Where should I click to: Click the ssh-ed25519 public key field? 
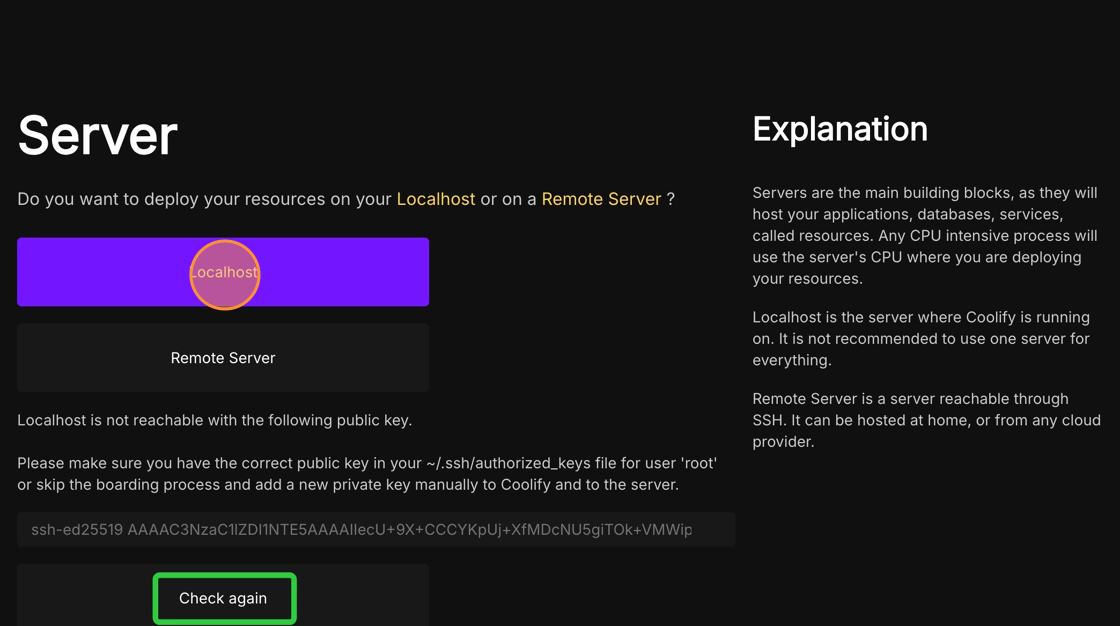[375, 530]
